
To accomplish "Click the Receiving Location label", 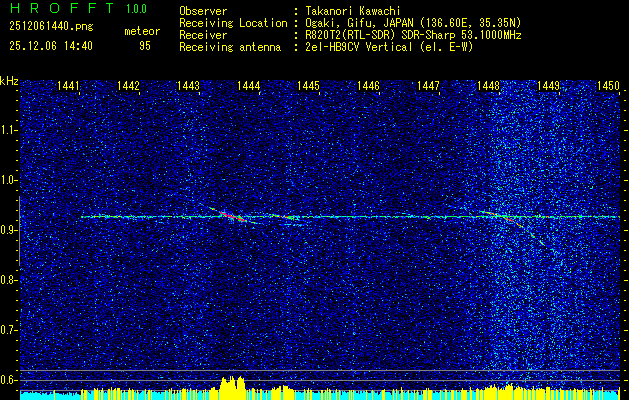I will (233, 23).
